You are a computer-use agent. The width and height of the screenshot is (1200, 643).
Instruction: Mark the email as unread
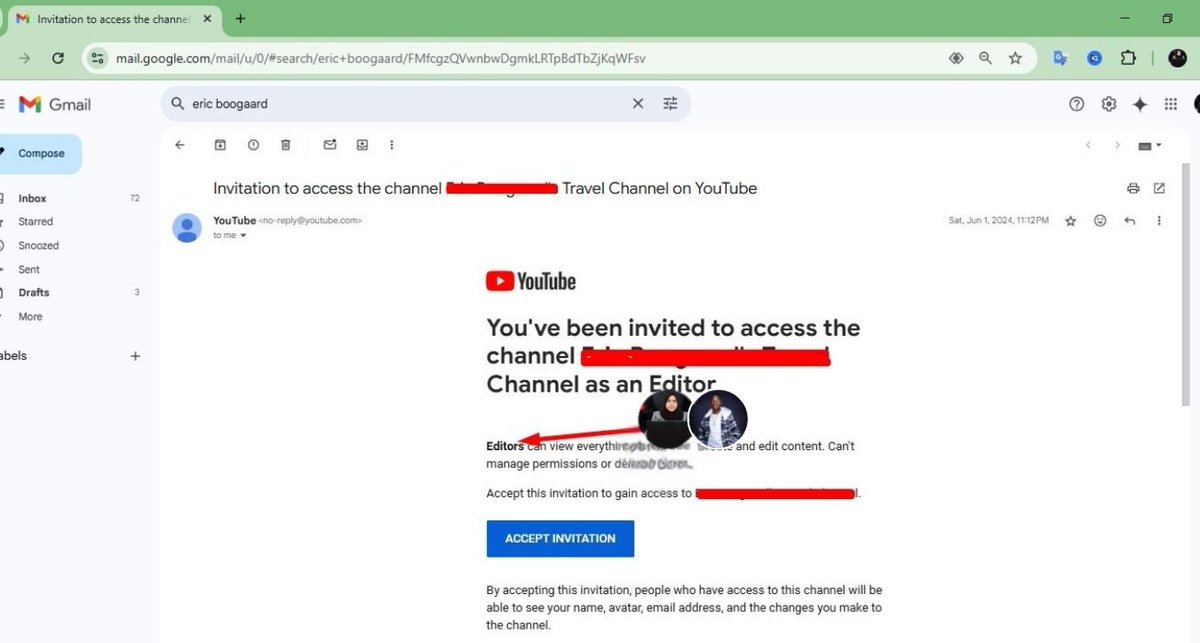330,145
